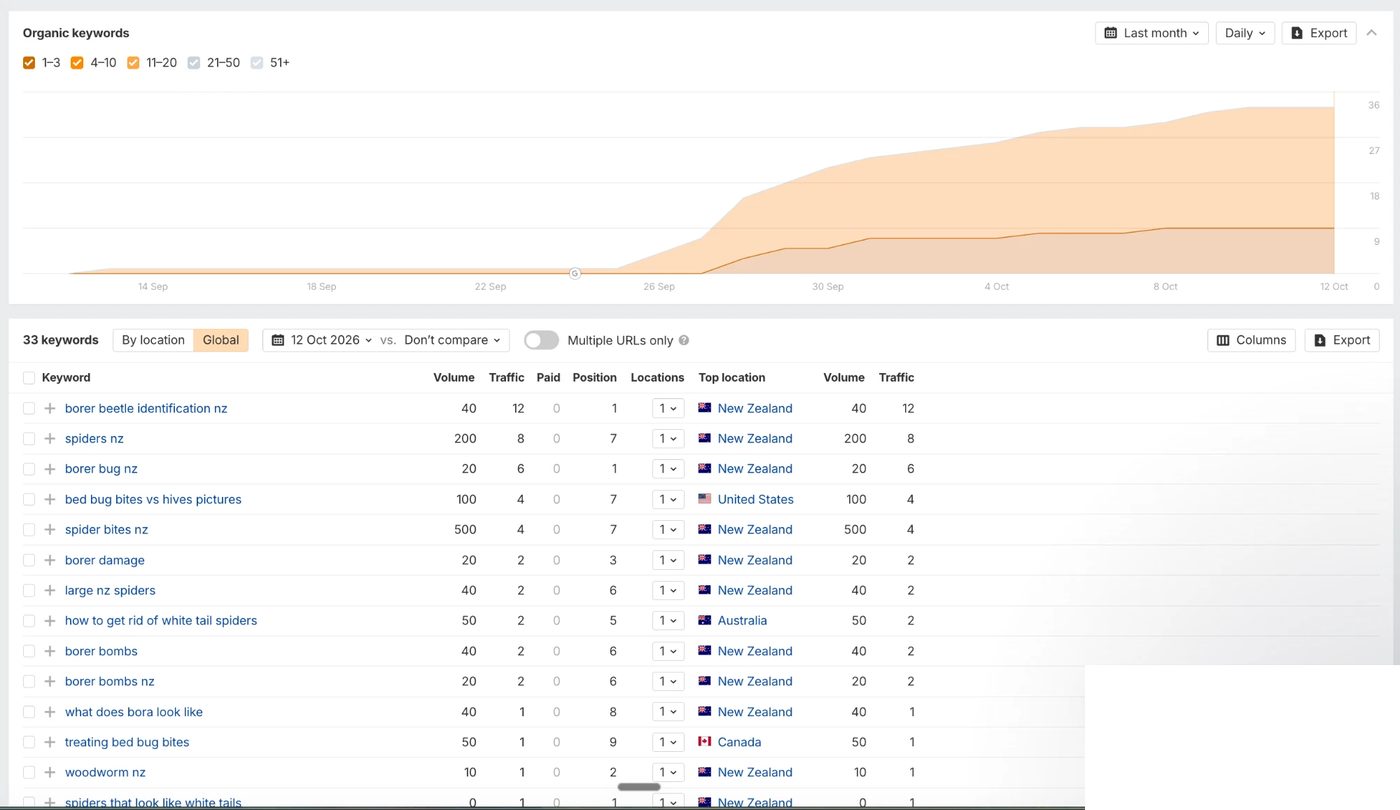Switch to By location tab
This screenshot has height=810, width=1400.
coord(153,340)
